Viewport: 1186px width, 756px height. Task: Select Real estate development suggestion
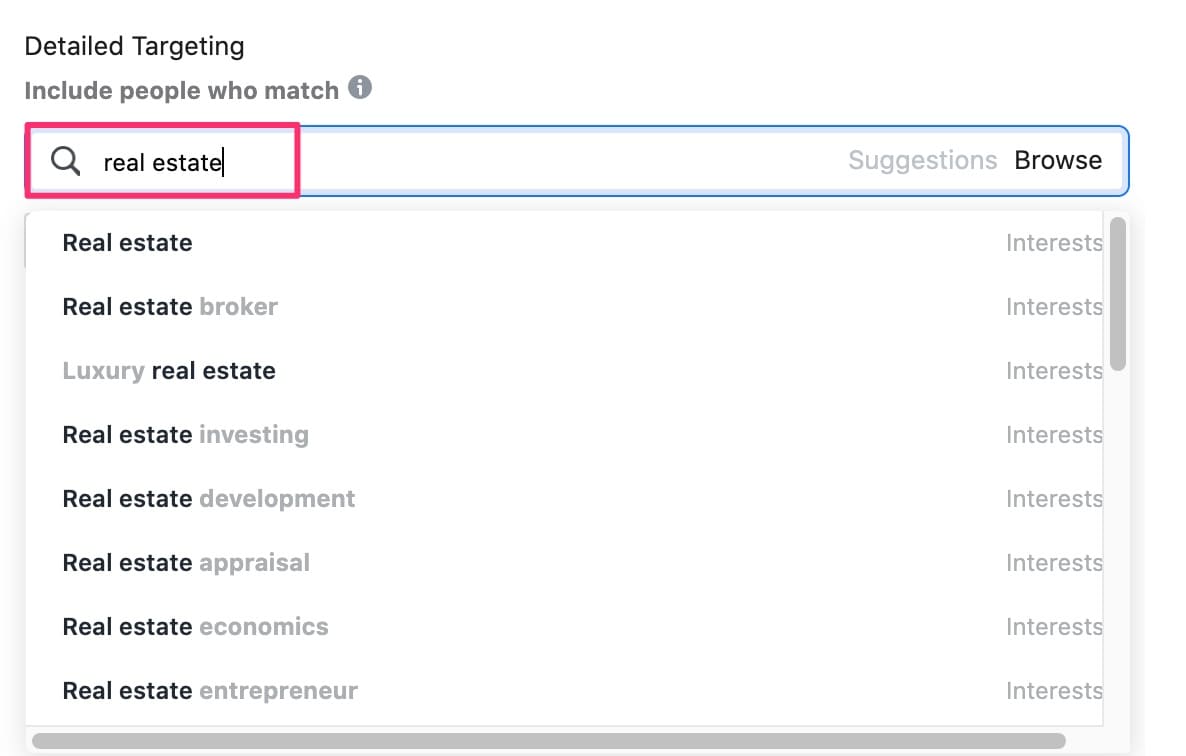tap(564, 499)
